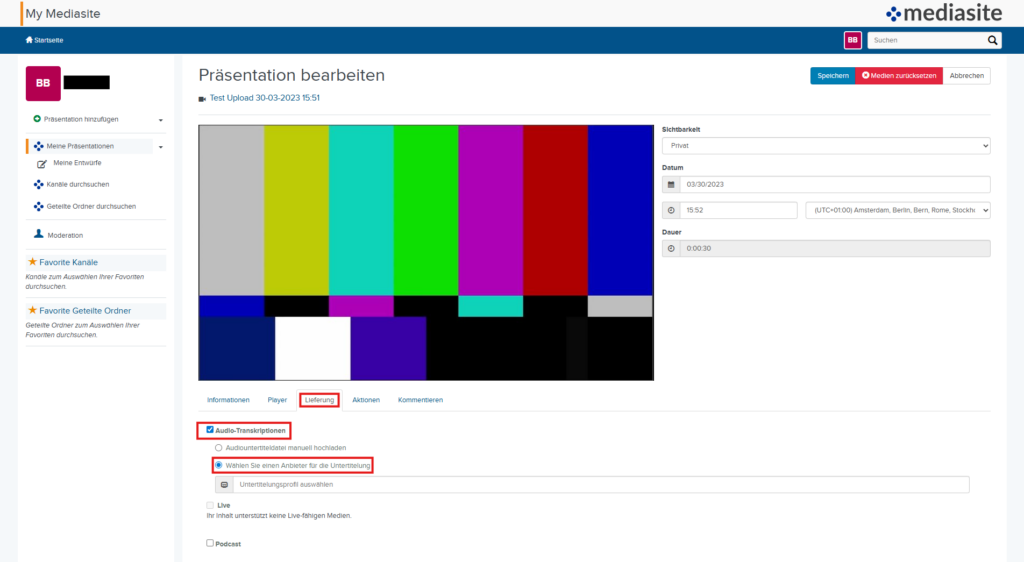Click the clock icon beside 15:52
This screenshot has height=562, width=1024.
pyautogui.click(x=671, y=211)
